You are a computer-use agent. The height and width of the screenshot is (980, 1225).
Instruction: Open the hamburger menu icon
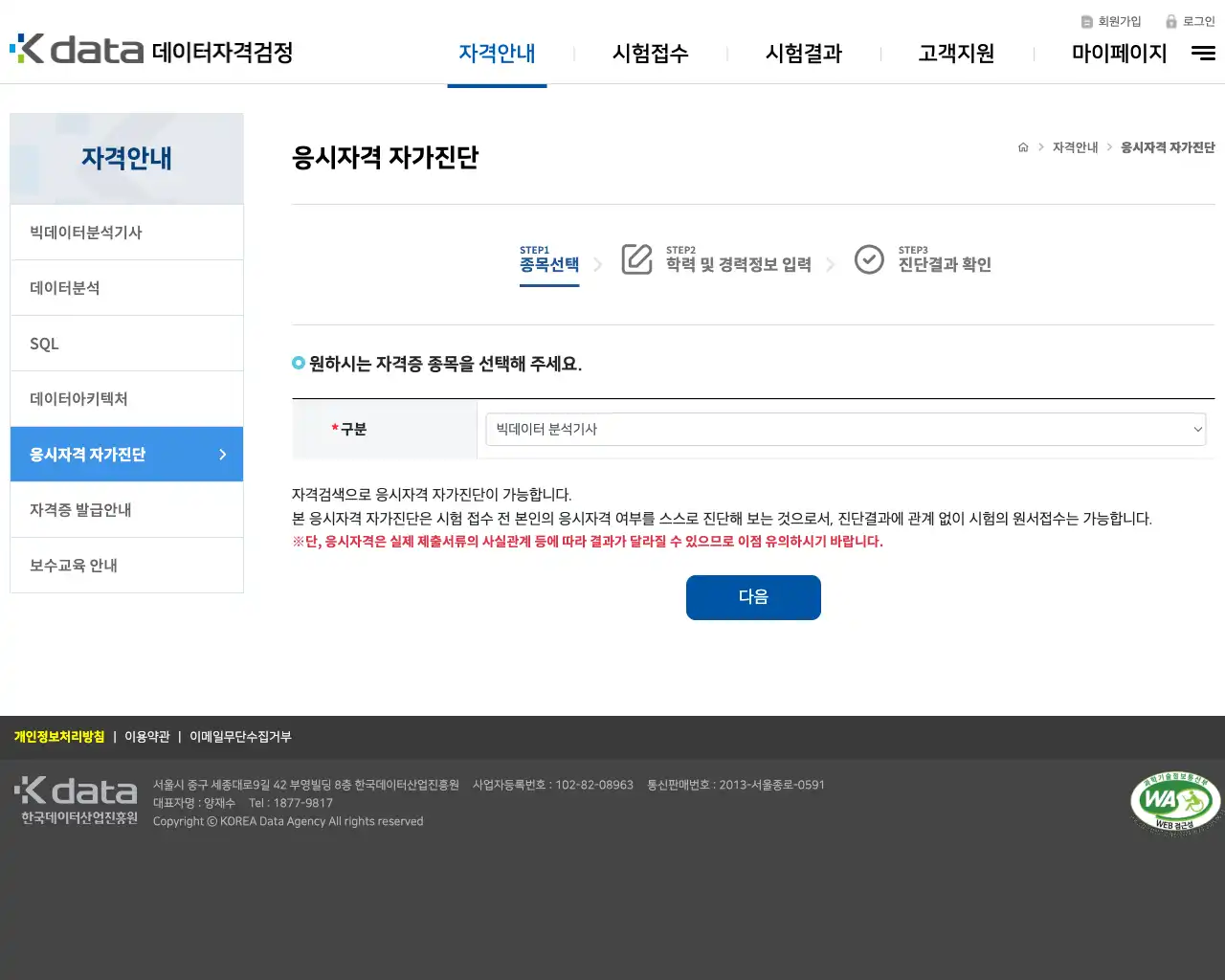pyautogui.click(x=1203, y=54)
